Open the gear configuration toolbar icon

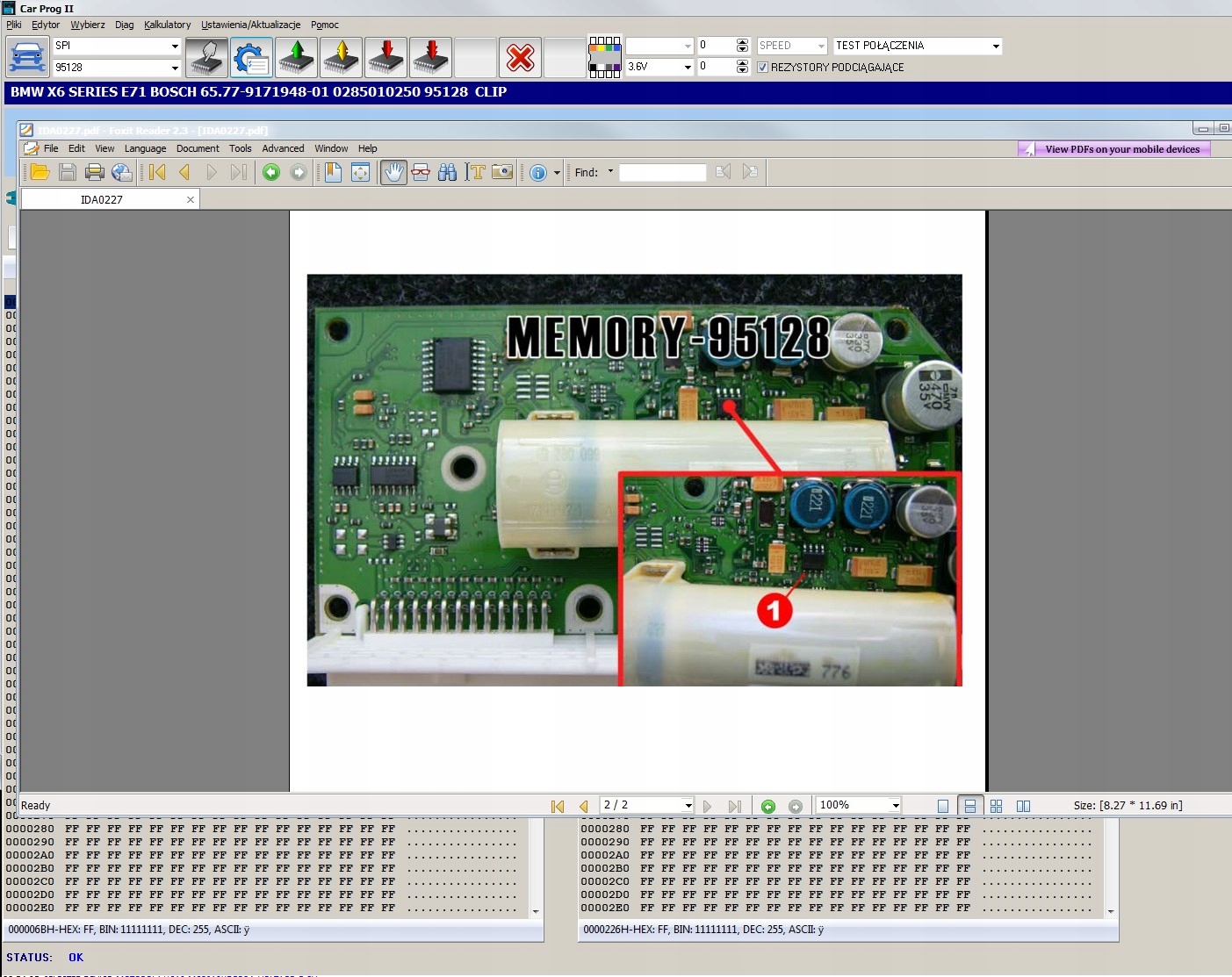pos(252,57)
